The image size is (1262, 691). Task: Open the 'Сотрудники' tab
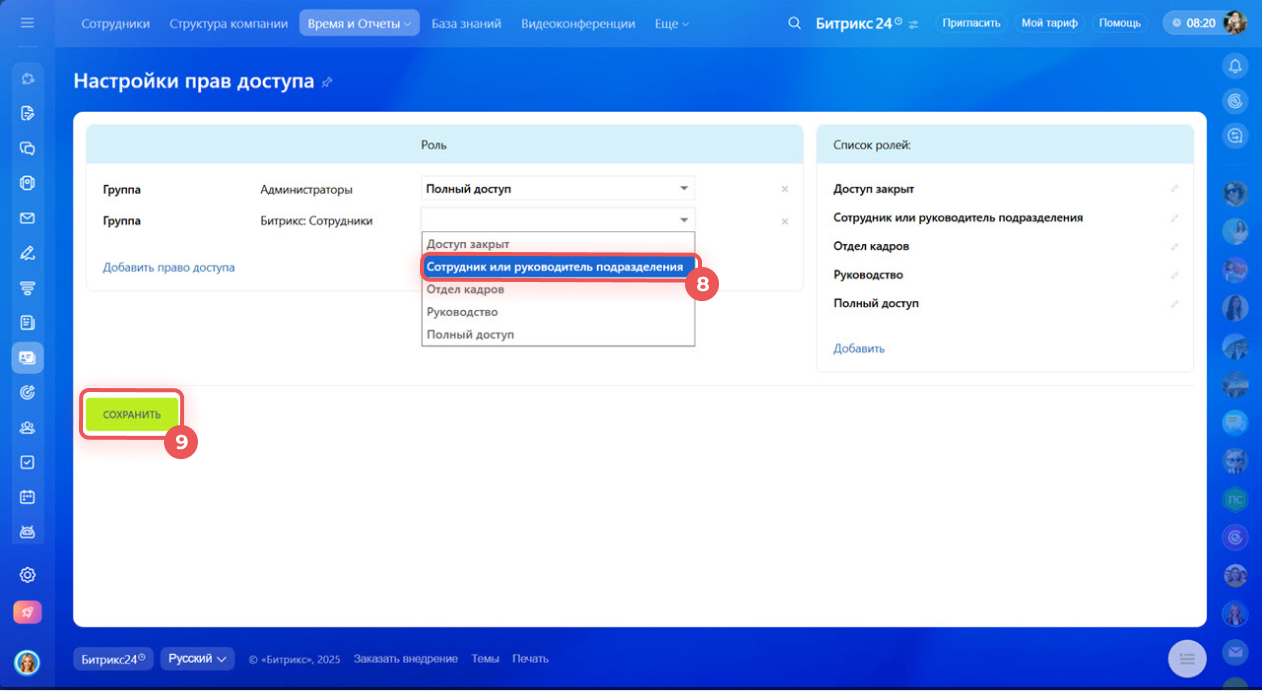[x=115, y=23]
